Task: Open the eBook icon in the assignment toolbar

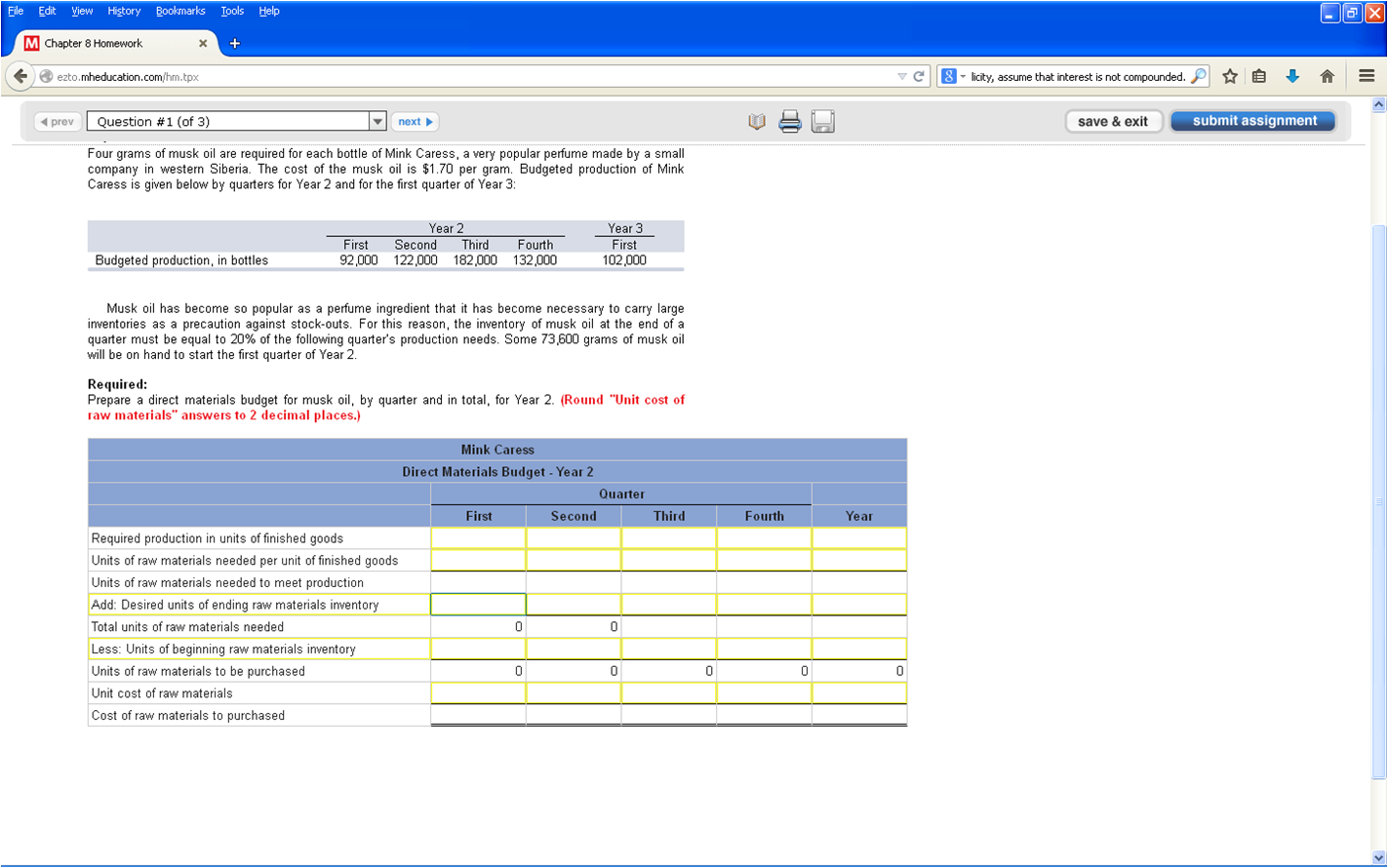Action: 757,121
